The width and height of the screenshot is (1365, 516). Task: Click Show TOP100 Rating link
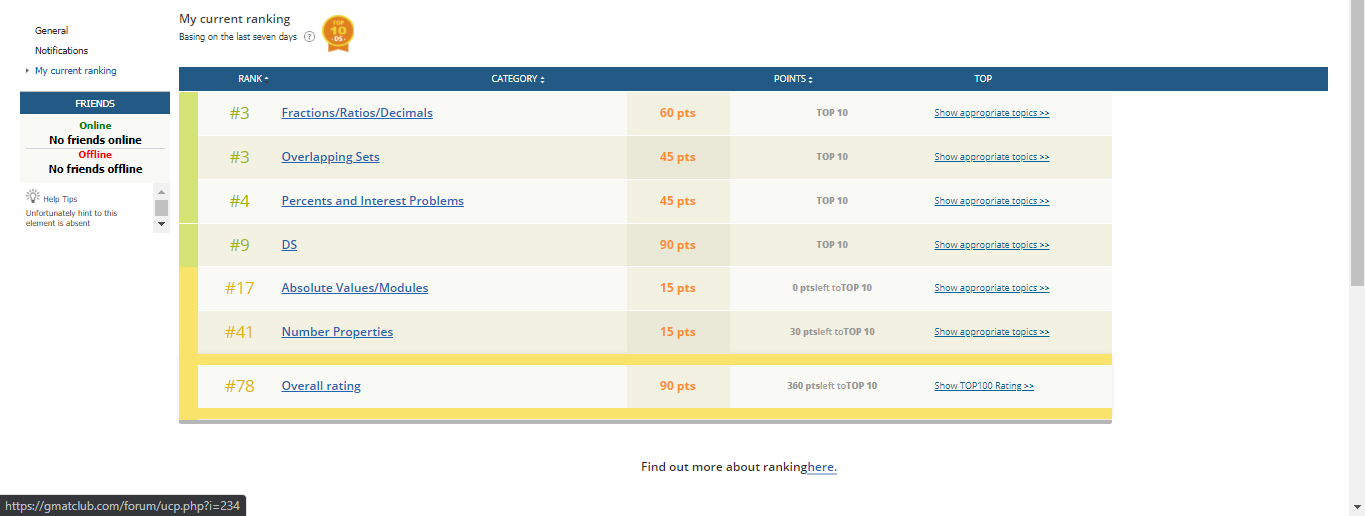pos(984,386)
